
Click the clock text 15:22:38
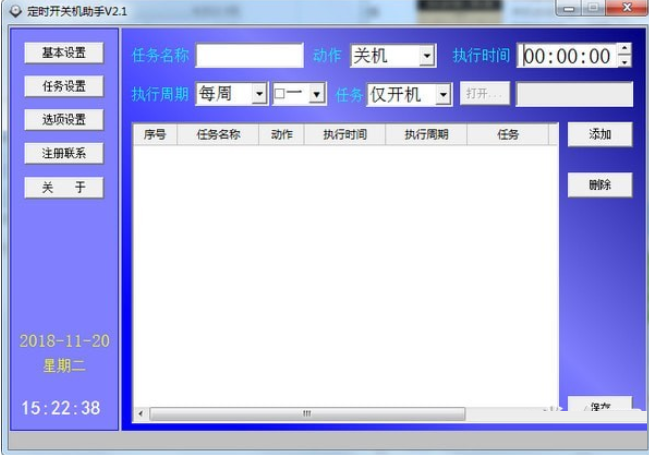(x=61, y=408)
